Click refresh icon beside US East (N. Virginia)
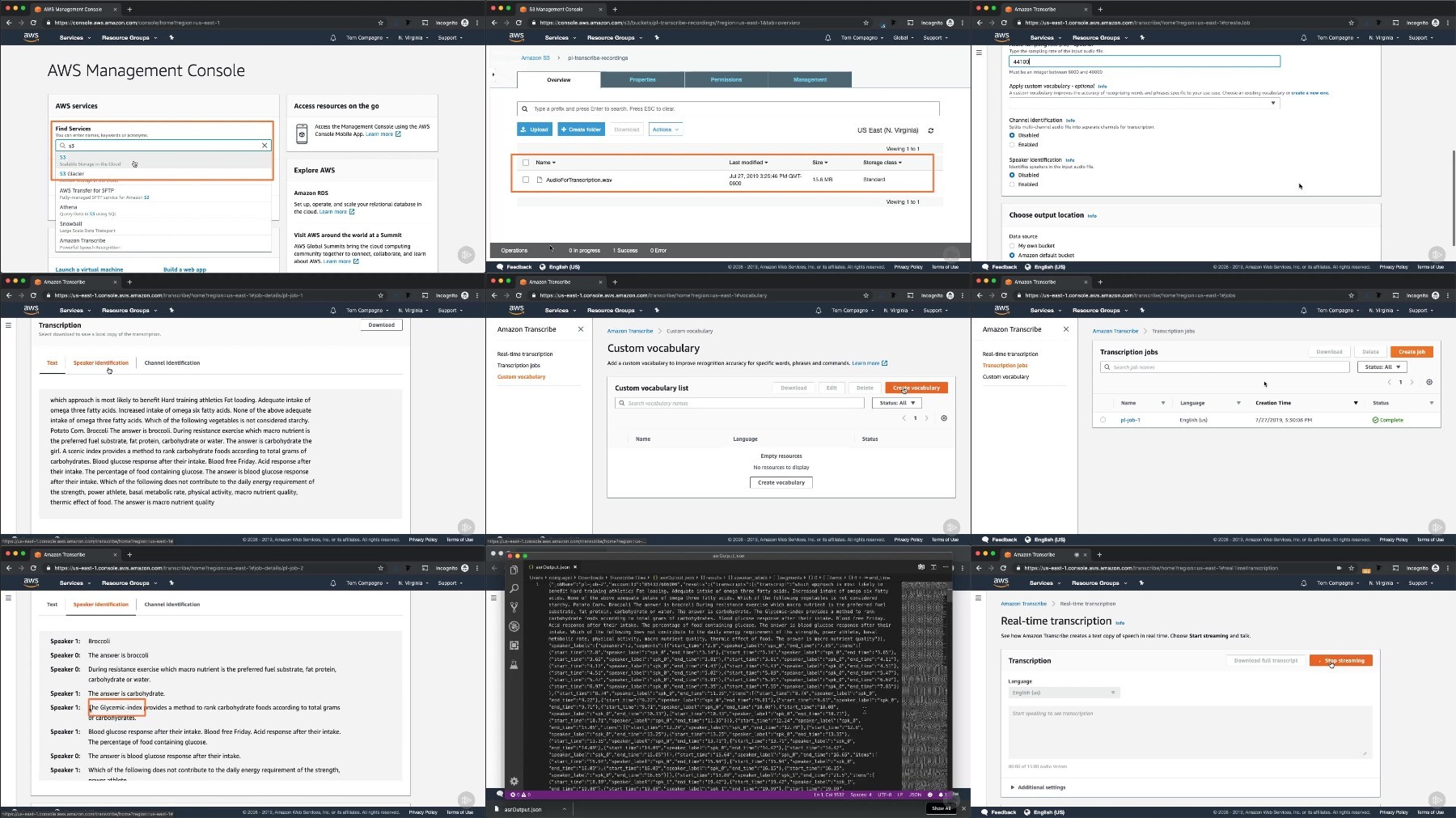Image resolution: width=1456 pixels, height=818 pixels. pyautogui.click(x=931, y=130)
